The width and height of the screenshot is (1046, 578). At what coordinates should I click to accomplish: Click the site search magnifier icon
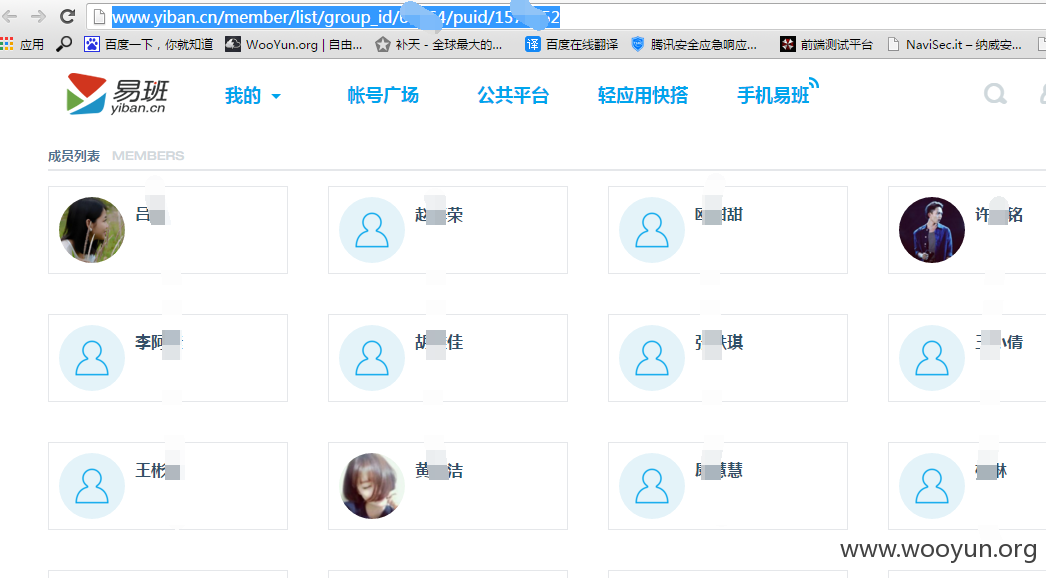pyautogui.click(x=995, y=94)
